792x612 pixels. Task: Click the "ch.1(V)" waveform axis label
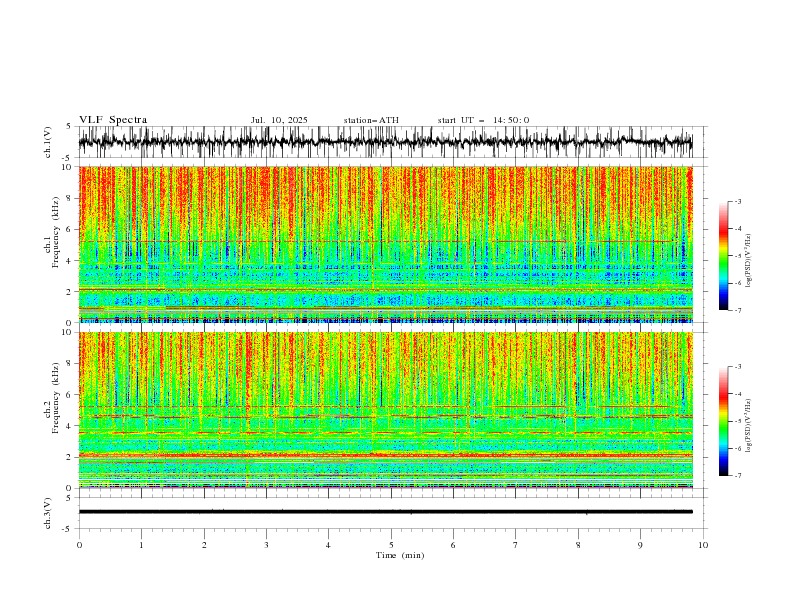48,142
